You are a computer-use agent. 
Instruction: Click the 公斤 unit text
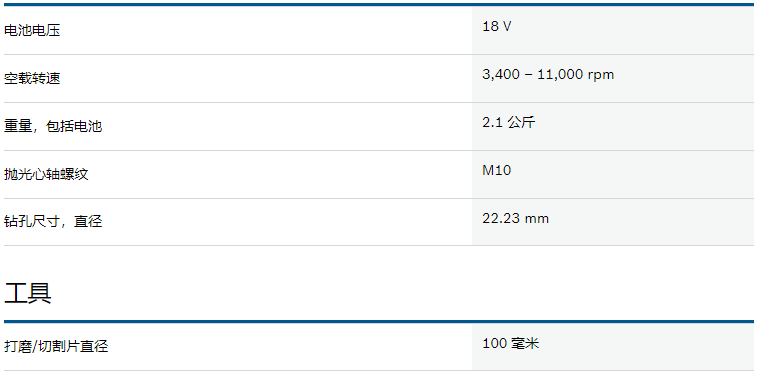521,122
